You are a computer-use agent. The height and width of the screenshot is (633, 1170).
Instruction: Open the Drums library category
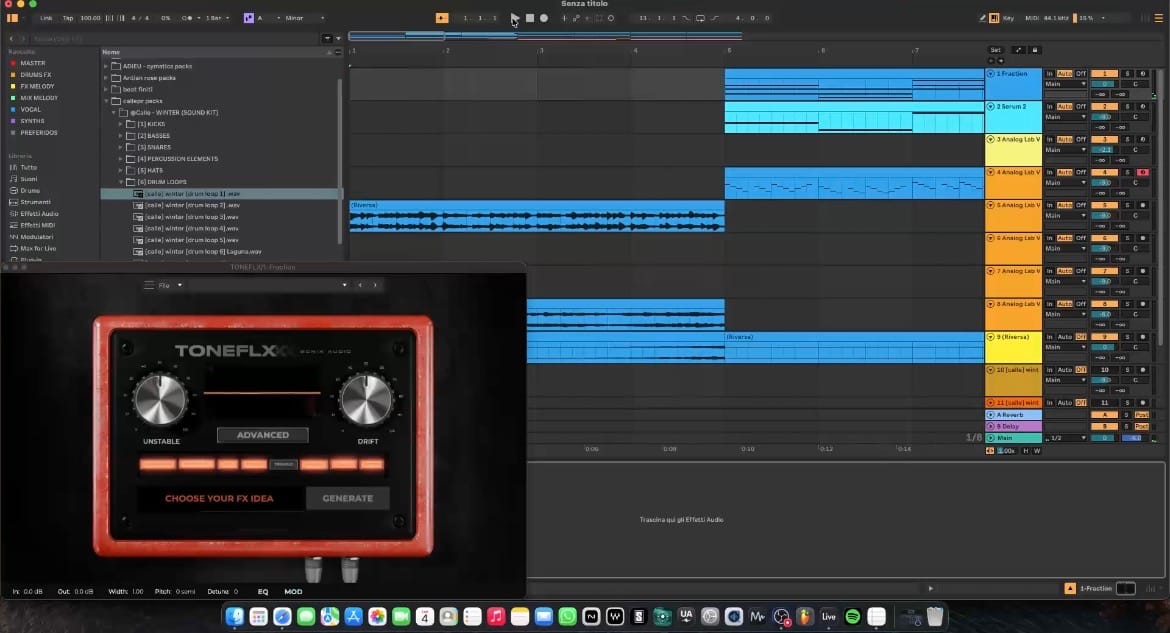click(30, 190)
